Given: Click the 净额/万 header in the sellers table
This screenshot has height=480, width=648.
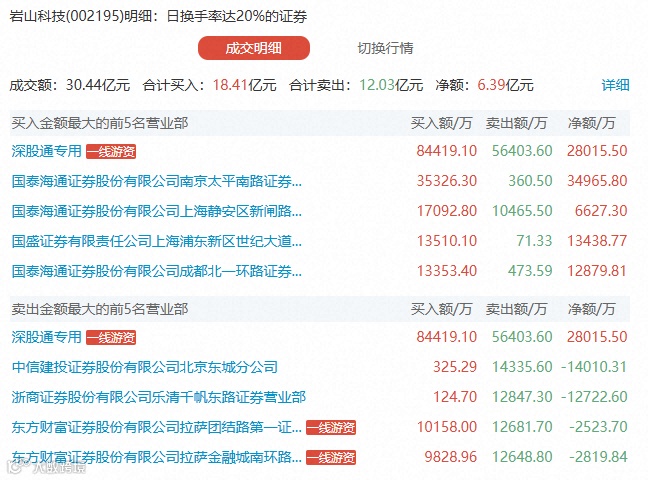Looking at the screenshot, I should click(592, 309).
